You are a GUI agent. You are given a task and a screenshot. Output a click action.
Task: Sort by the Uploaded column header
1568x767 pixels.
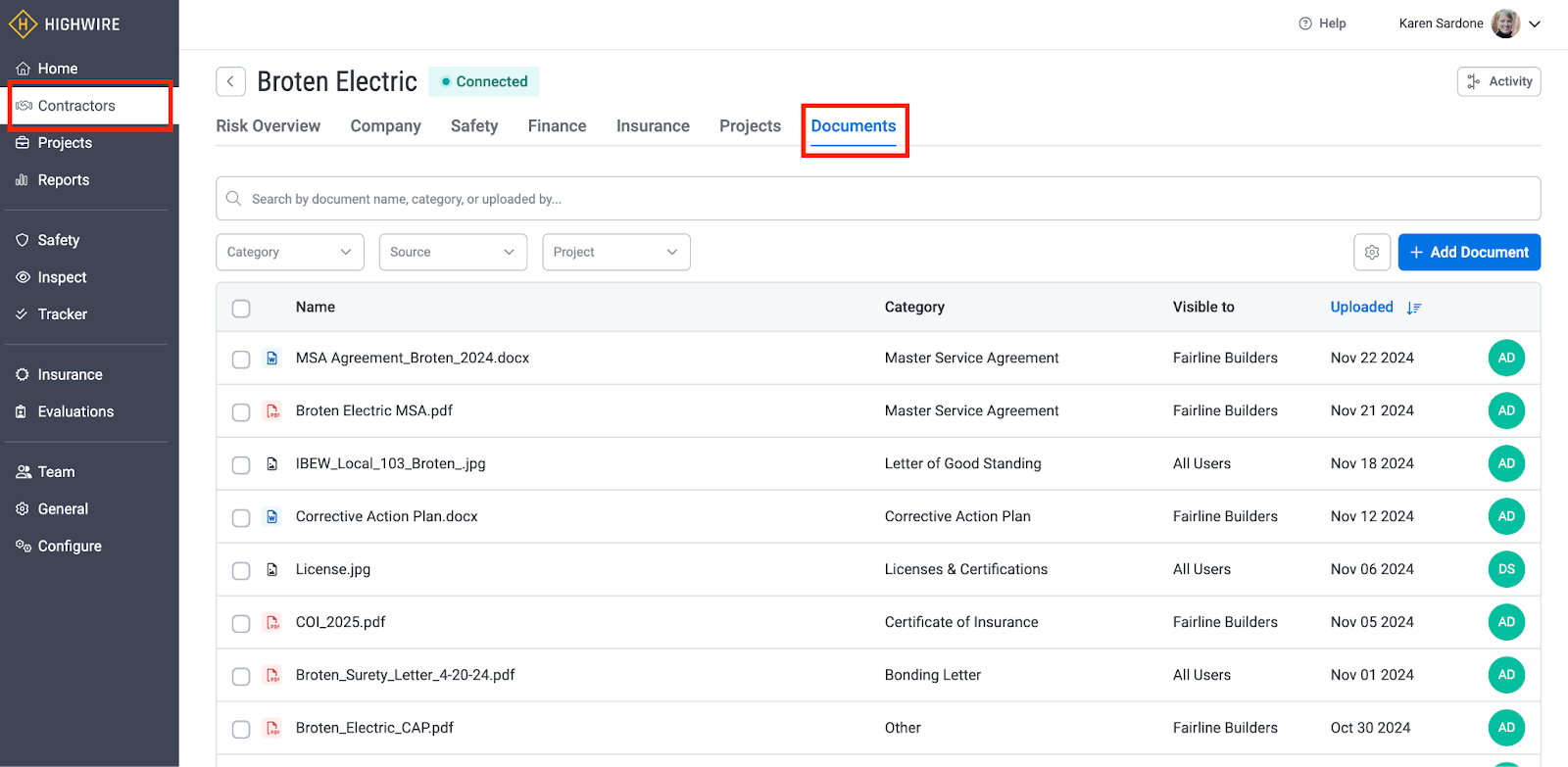click(x=1361, y=308)
